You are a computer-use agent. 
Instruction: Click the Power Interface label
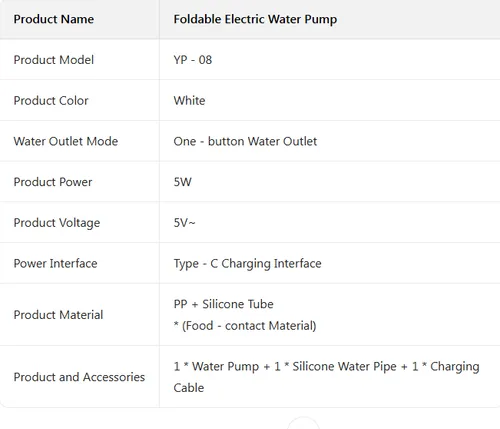coord(55,263)
